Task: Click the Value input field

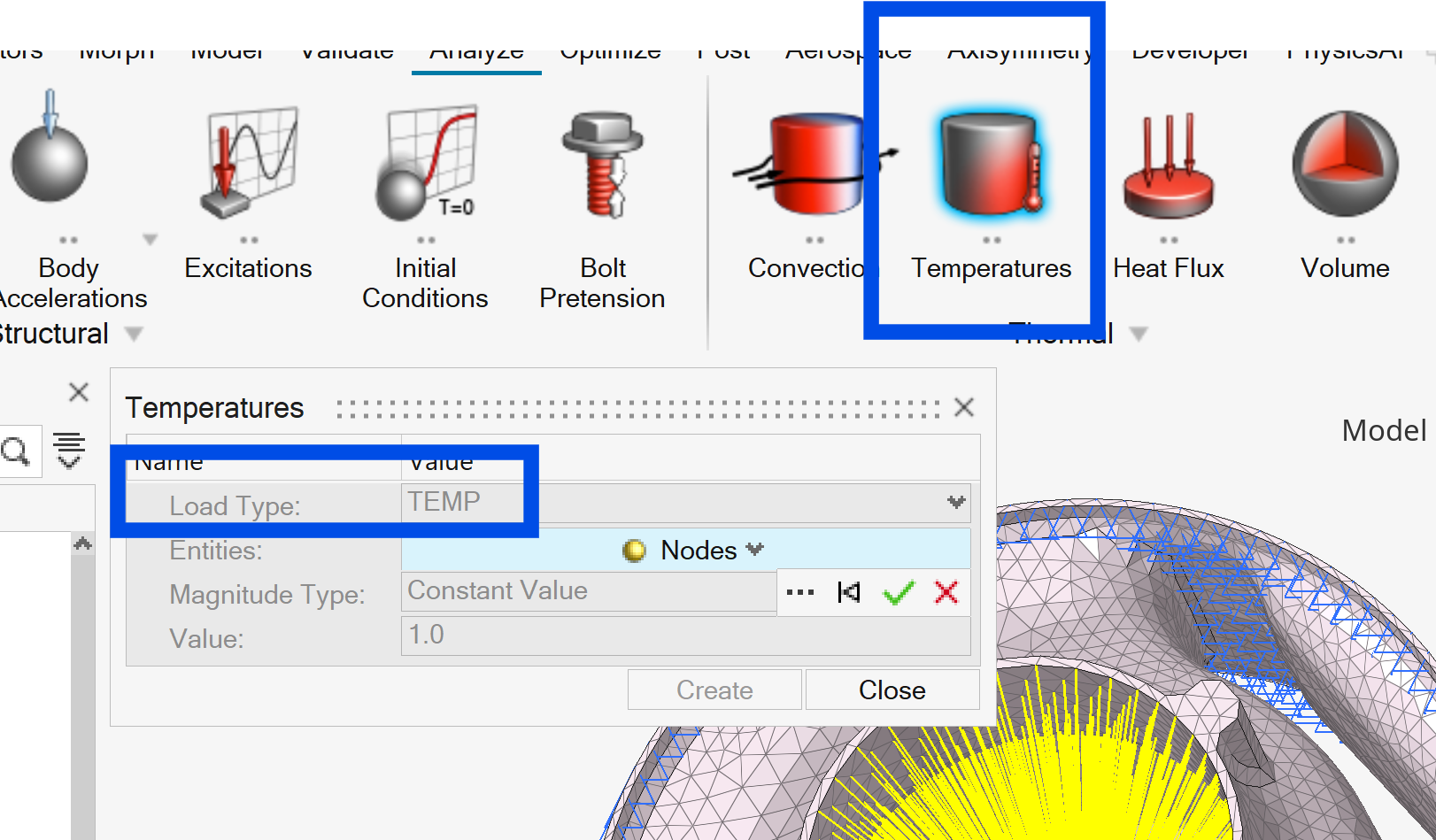Action: pyautogui.click(x=686, y=636)
